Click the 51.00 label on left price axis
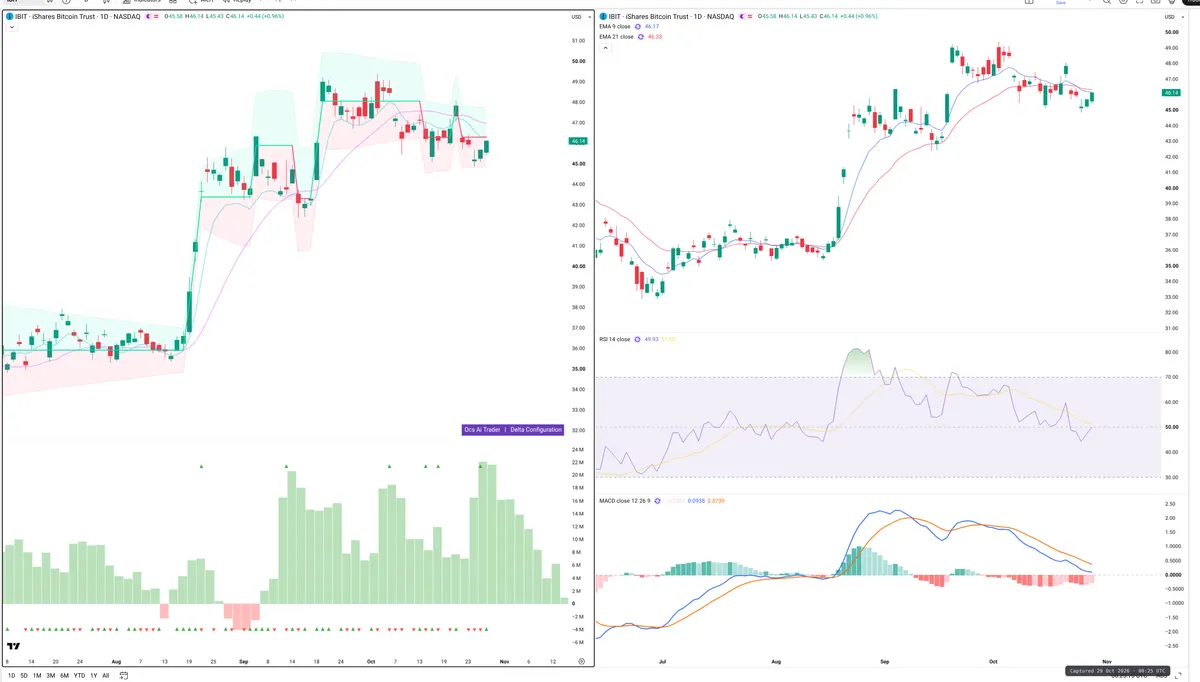The image size is (1200, 682). click(578, 41)
